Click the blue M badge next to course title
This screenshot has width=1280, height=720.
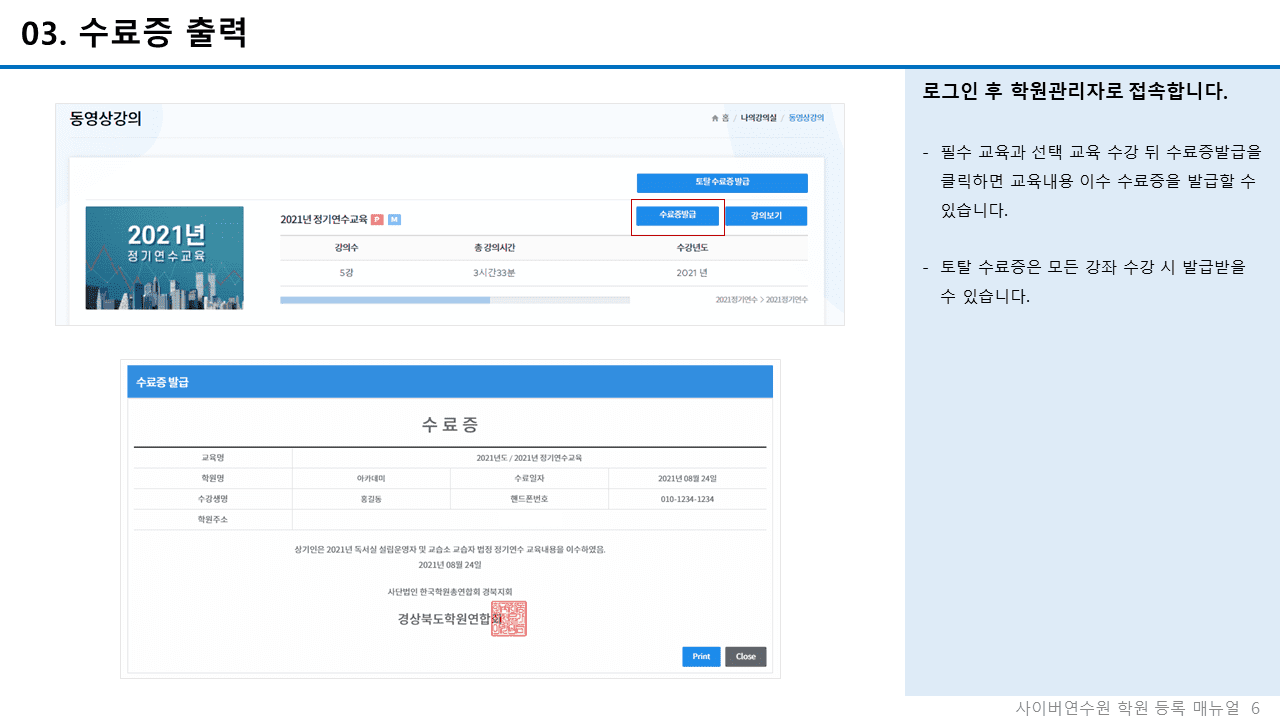pyautogui.click(x=394, y=220)
